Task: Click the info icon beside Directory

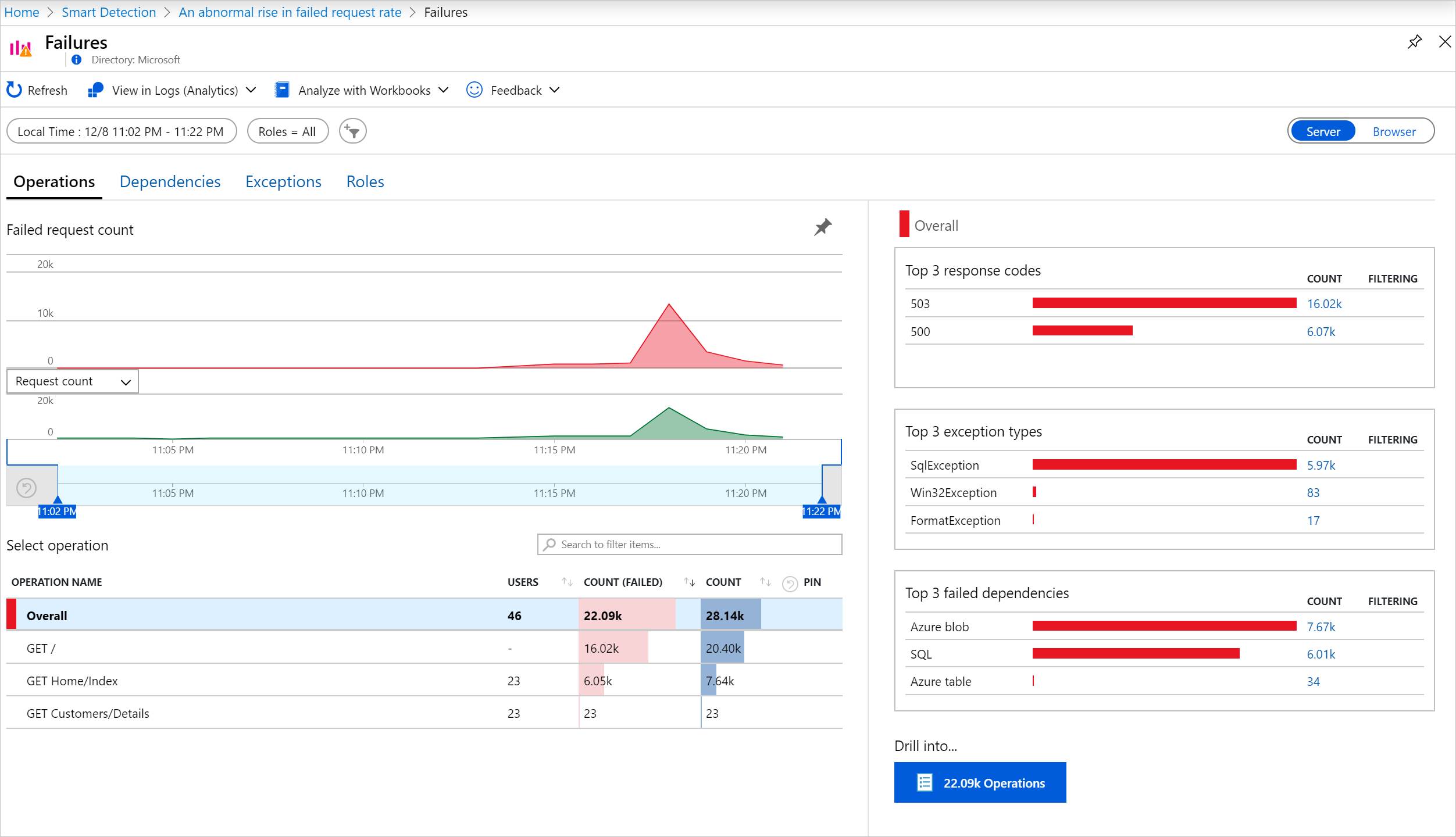Action: pos(76,60)
